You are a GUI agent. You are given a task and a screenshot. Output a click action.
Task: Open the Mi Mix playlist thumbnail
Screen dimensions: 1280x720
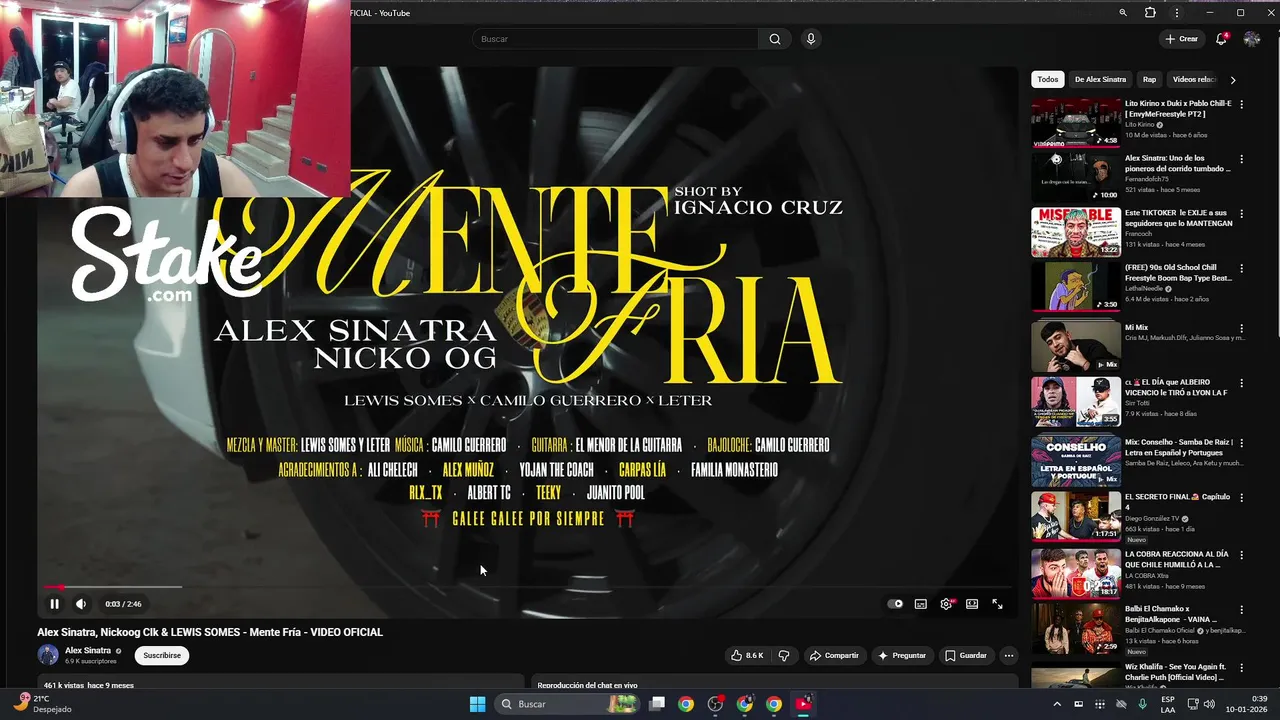point(1076,347)
